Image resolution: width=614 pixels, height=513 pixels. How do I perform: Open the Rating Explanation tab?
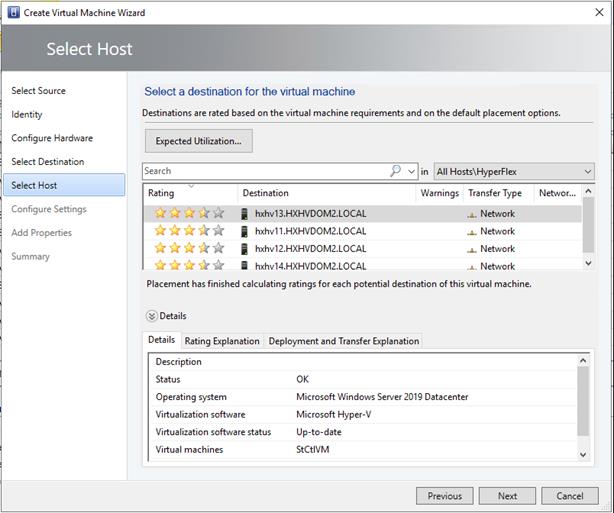pos(222,341)
